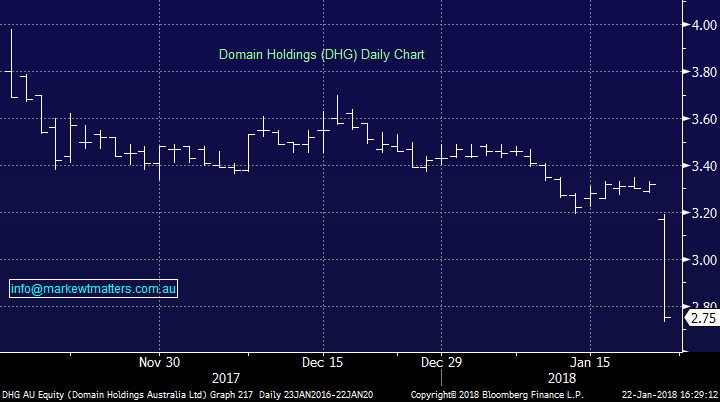Viewport: 720px width, 402px height.
Task: Click the Domain Holdings (DHG) Daily Chart title
Action: point(321,55)
